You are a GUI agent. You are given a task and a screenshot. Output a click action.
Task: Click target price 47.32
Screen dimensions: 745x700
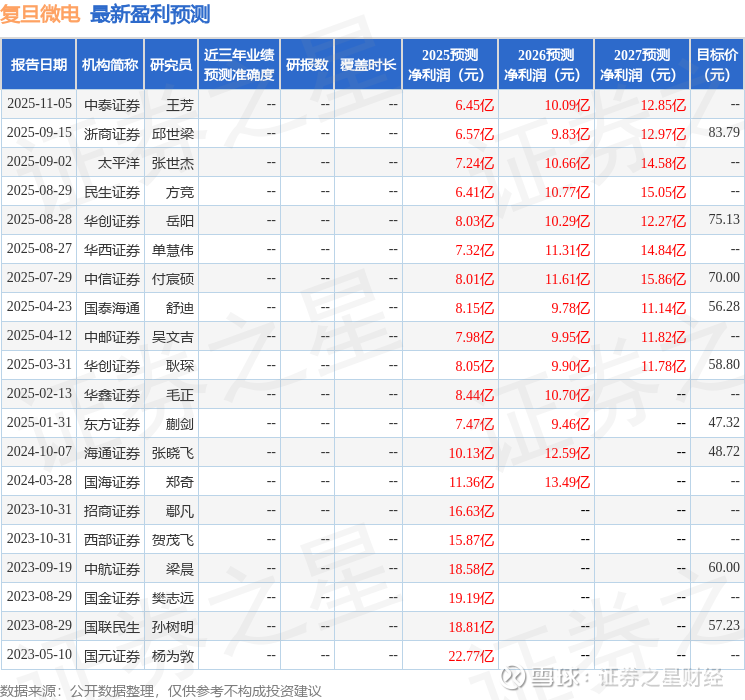click(x=724, y=422)
